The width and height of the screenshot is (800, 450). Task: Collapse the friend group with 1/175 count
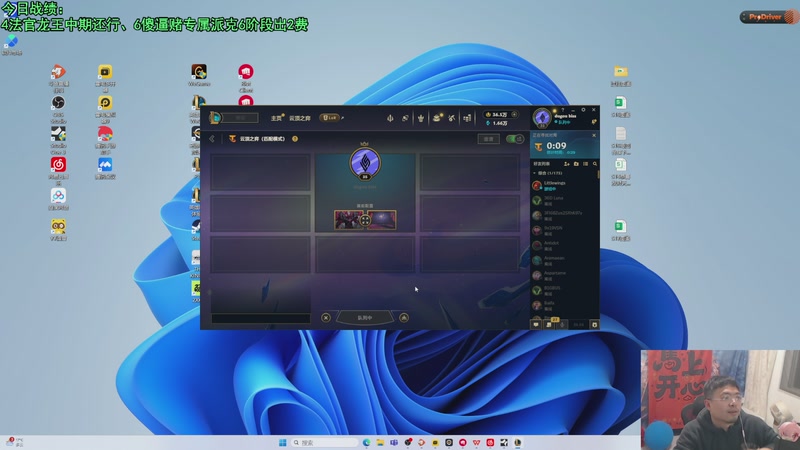click(547, 173)
